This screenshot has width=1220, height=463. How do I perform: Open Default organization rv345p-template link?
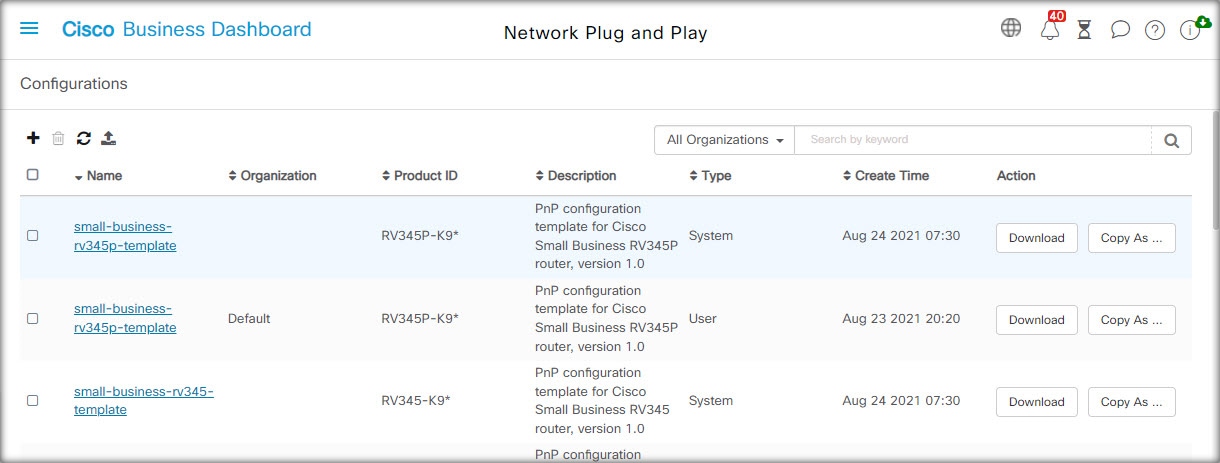tap(125, 318)
